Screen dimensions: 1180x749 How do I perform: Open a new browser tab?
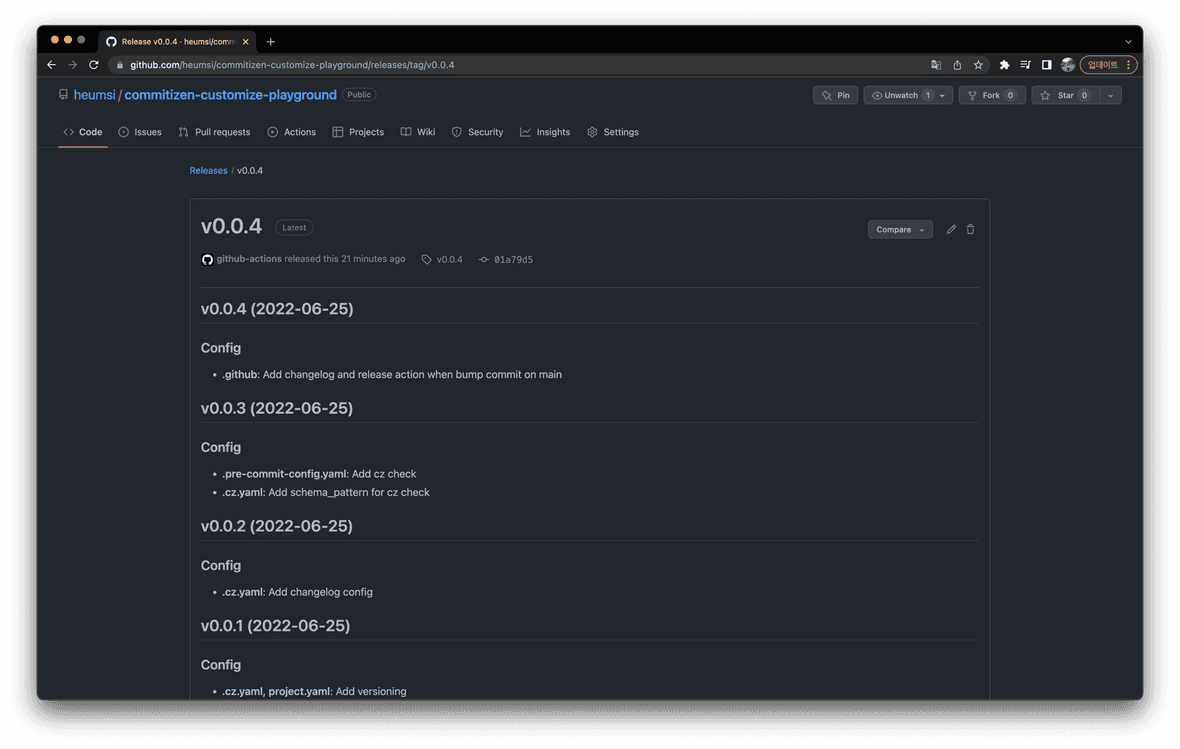click(270, 42)
